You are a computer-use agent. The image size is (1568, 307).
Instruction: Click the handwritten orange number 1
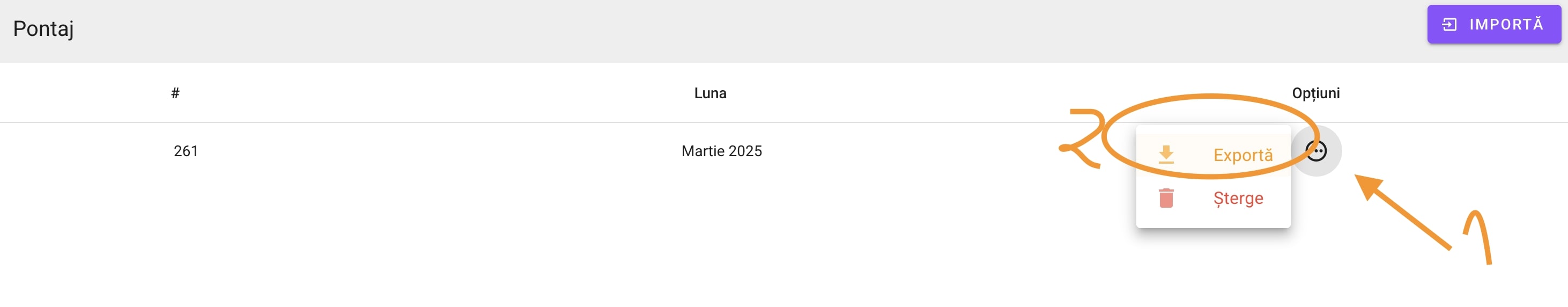click(x=1478, y=238)
